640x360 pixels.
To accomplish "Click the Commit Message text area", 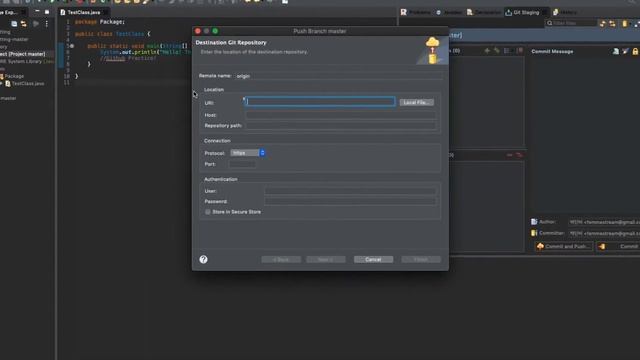I will tap(585, 135).
